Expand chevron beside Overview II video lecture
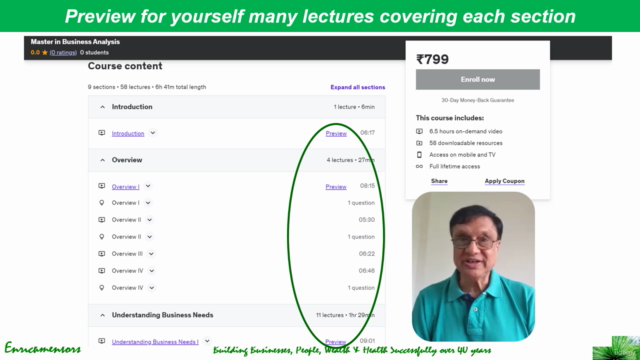640x360 pixels. [x=150, y=220]
